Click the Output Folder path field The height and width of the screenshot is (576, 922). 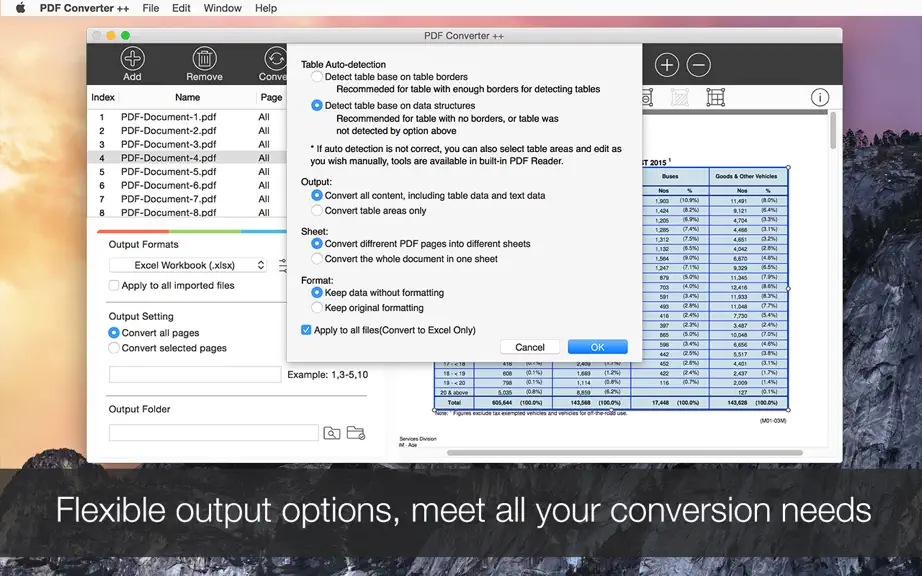(x=214, y=433)
